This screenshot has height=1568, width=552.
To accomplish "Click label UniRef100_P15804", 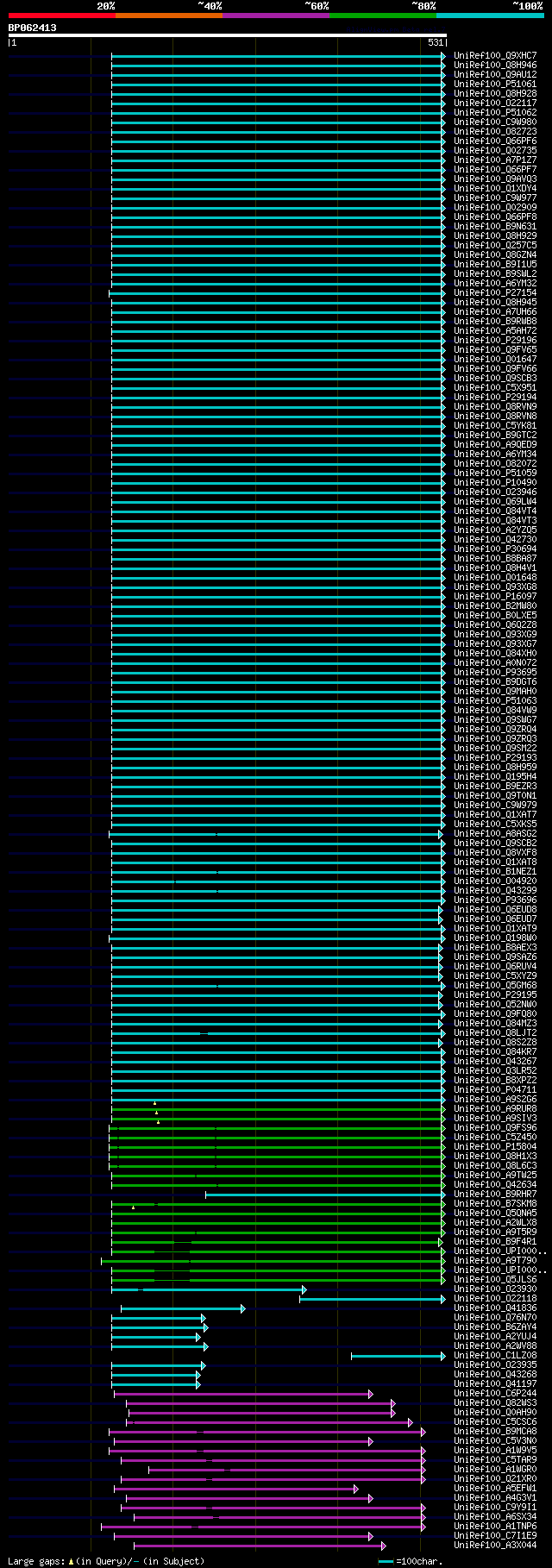I will pyautogui.click(x=495, y=1146).
